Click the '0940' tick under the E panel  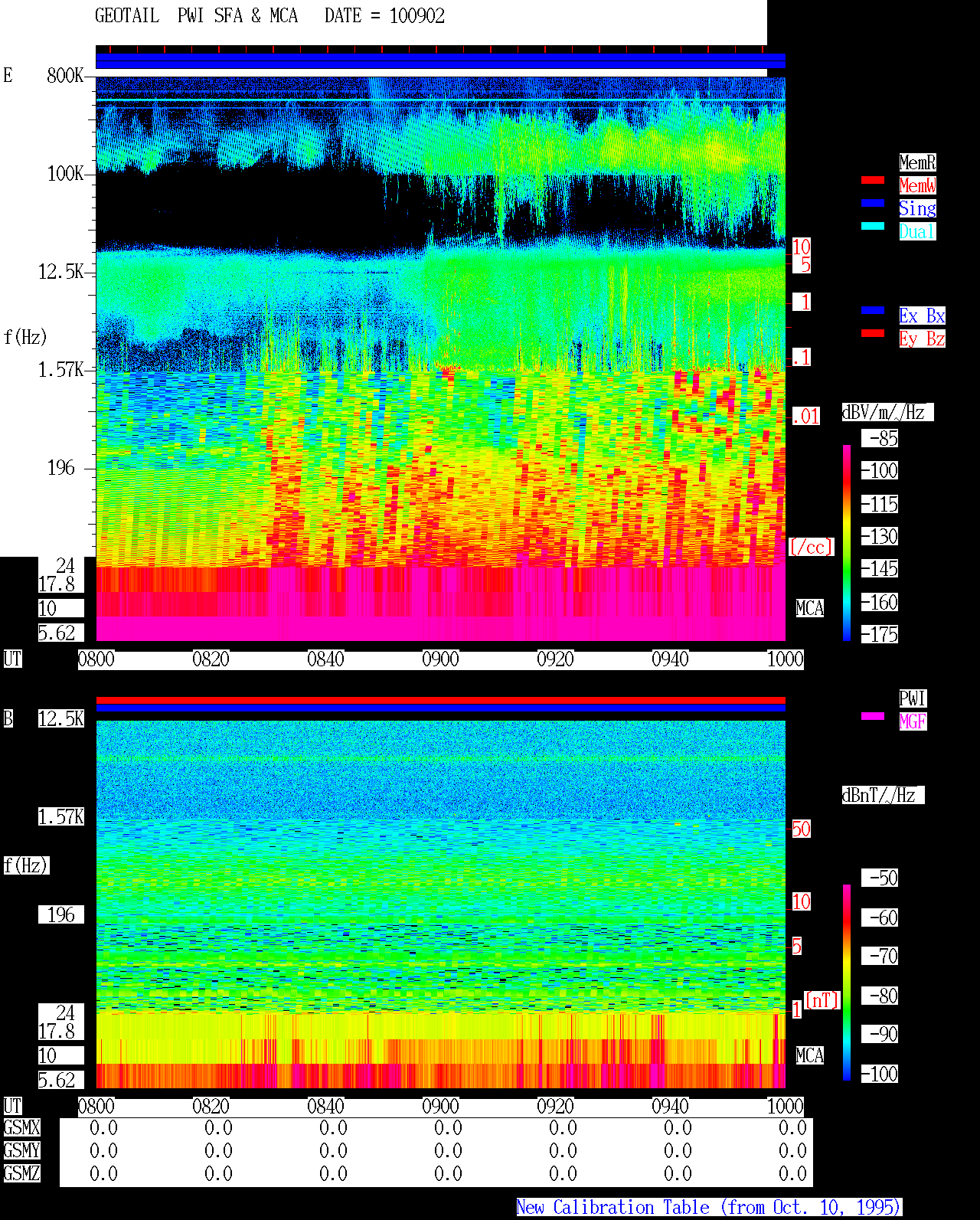click(x=670, y=659)
